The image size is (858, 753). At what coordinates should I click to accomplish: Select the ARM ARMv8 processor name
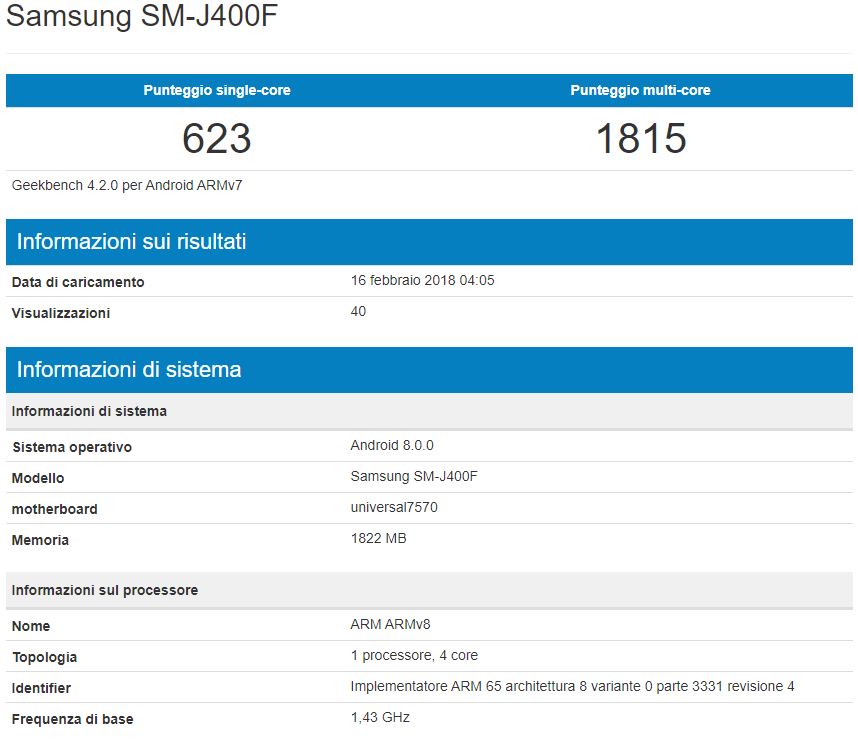(x=390, y=624)
